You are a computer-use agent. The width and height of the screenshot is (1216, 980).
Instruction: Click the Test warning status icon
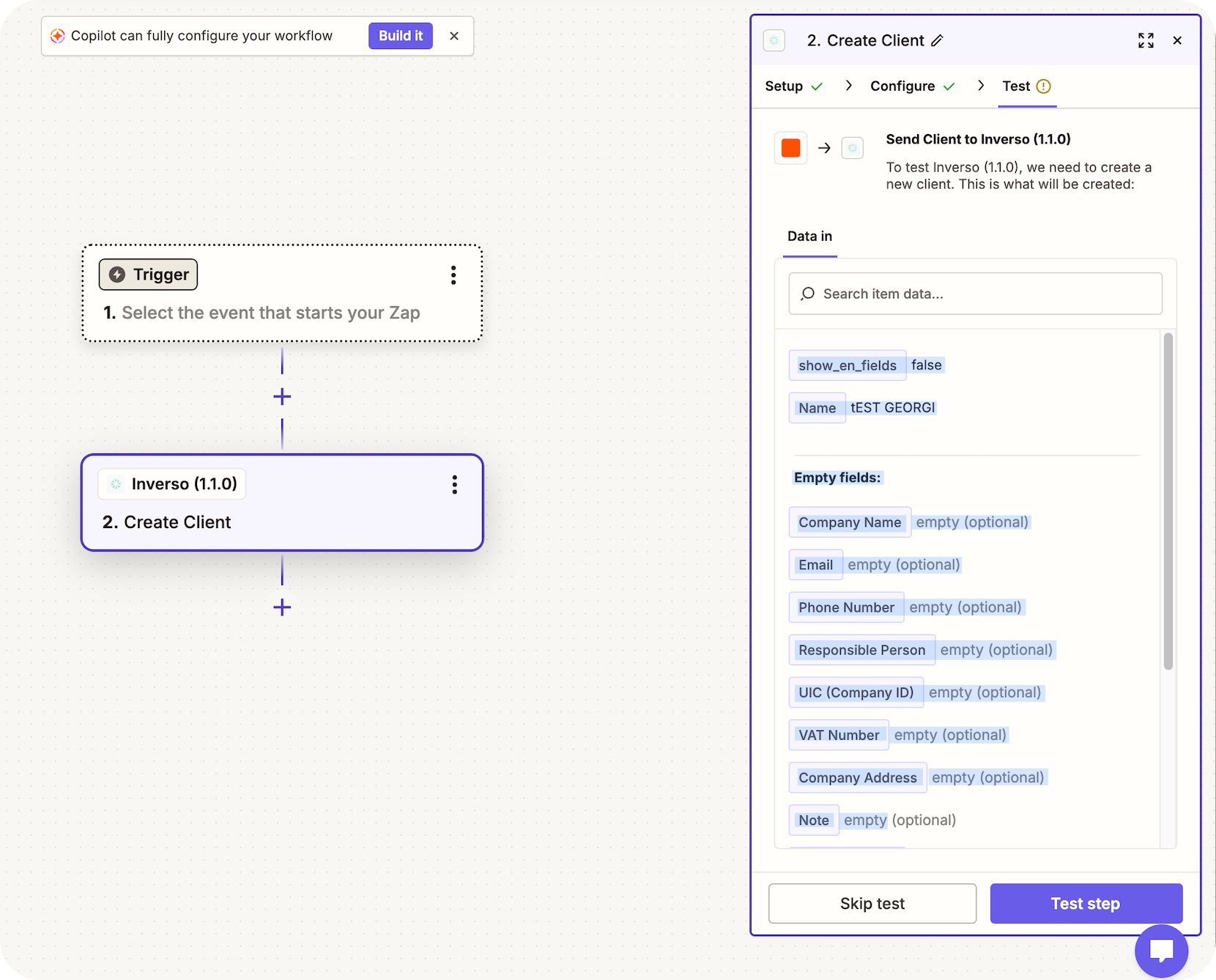[x=1044, y=86]
